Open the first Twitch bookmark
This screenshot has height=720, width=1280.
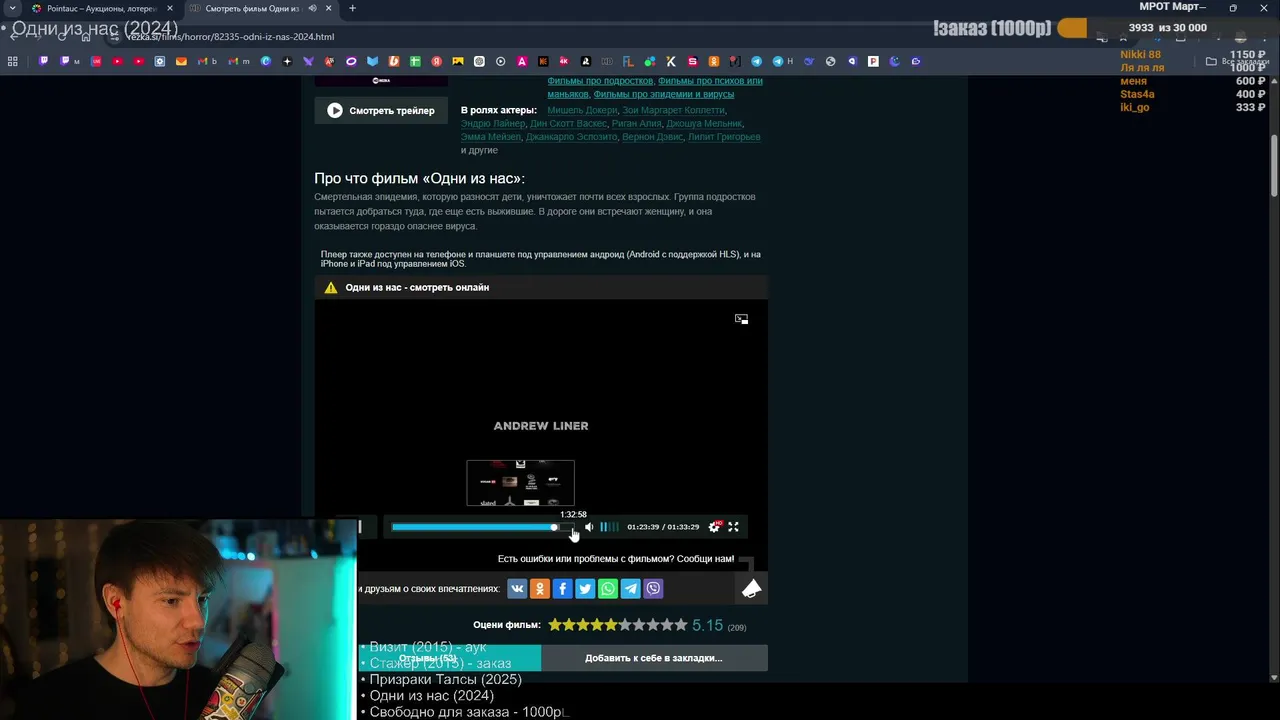pyautogui.click(x=43, y=61)
